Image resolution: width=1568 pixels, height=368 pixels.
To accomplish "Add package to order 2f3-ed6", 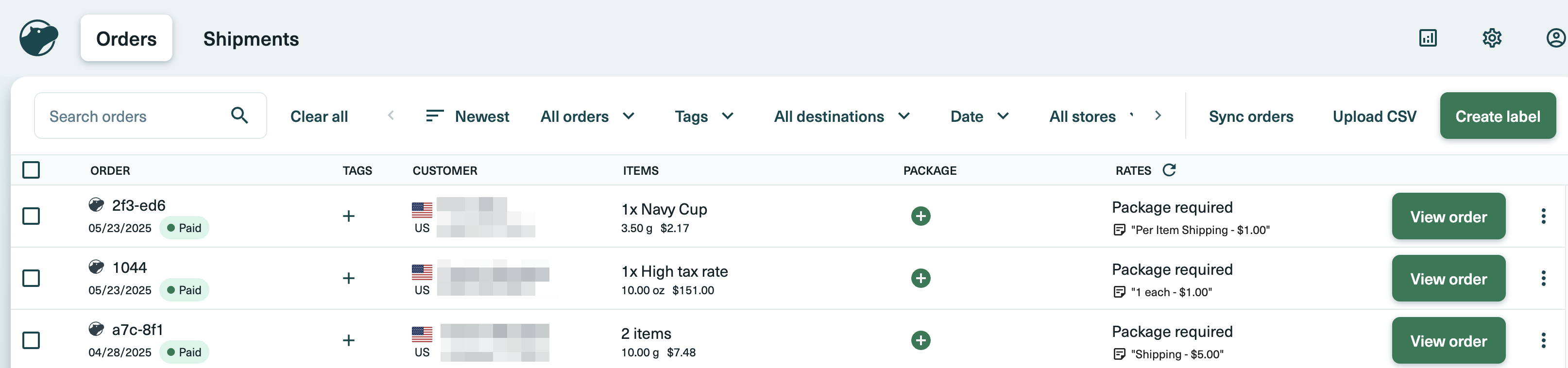I will point(920,216).
